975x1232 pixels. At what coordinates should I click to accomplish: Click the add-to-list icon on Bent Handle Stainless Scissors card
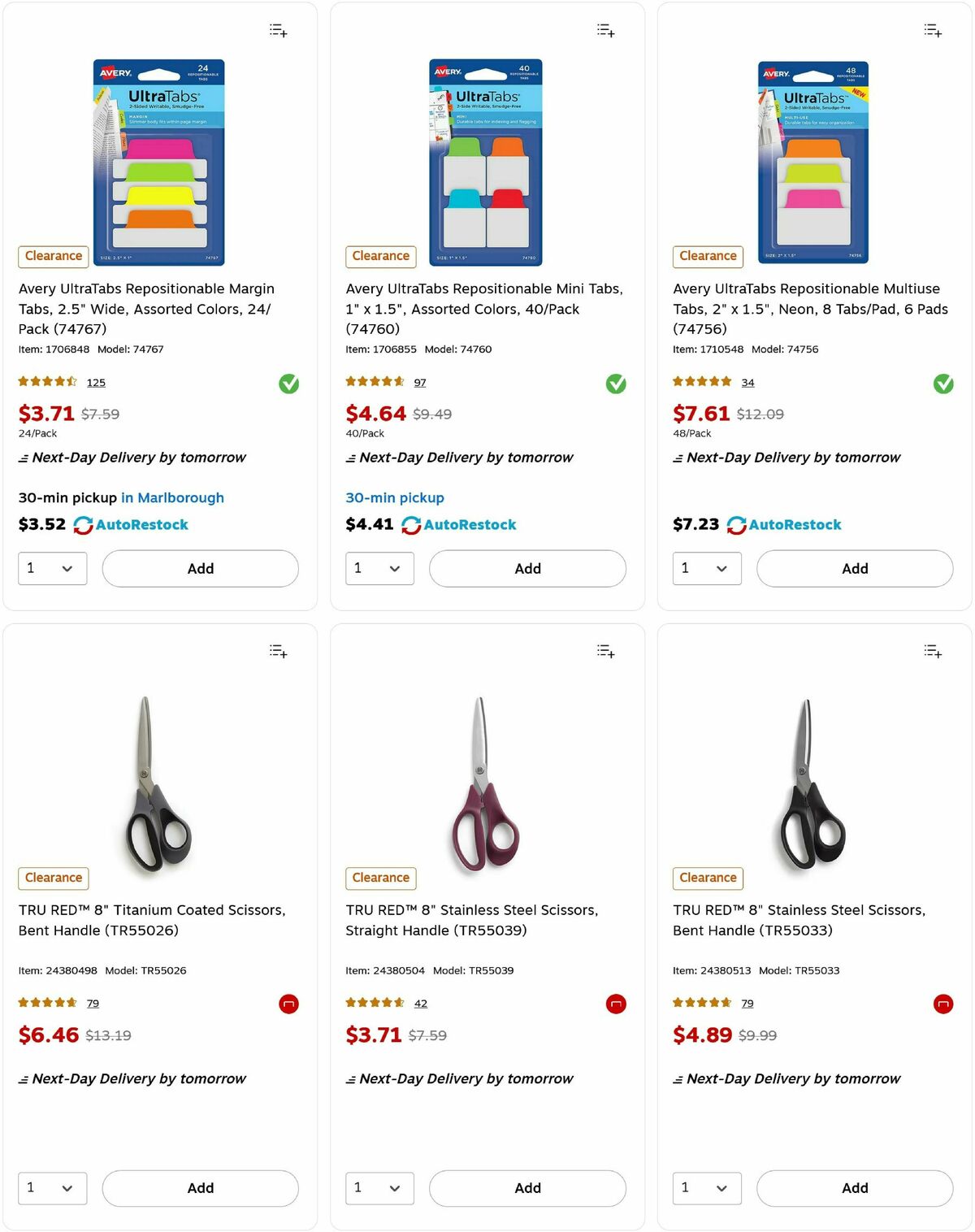point(932,650)
